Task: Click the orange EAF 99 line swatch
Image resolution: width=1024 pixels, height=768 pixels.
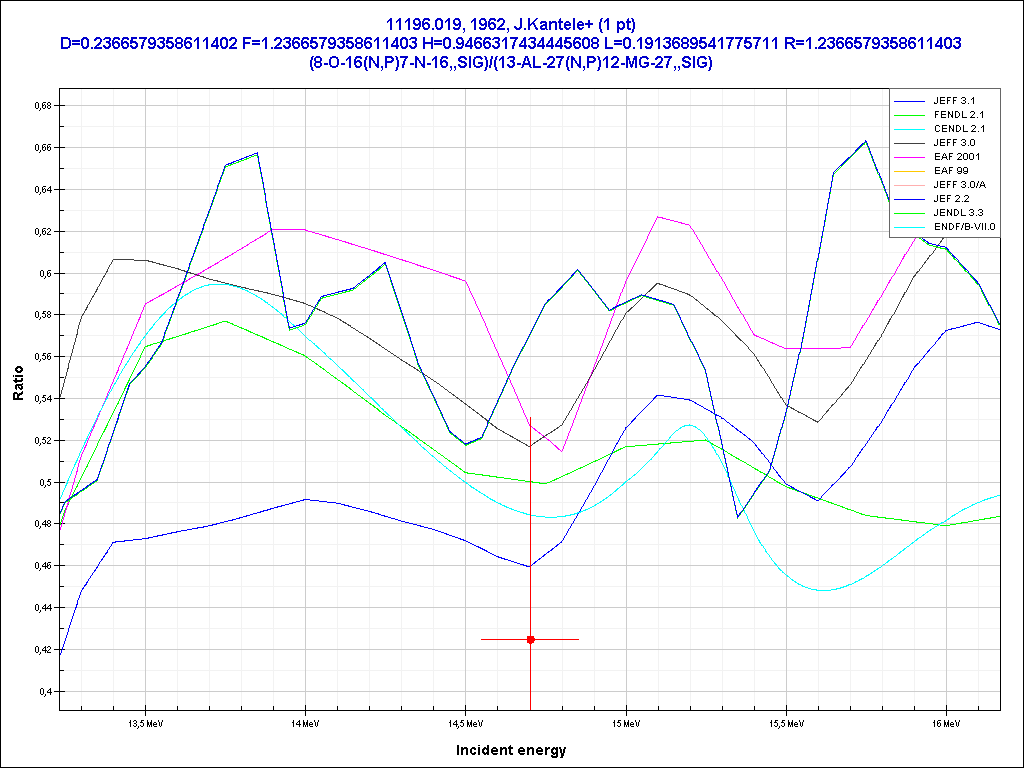Action: click(909, 171)
